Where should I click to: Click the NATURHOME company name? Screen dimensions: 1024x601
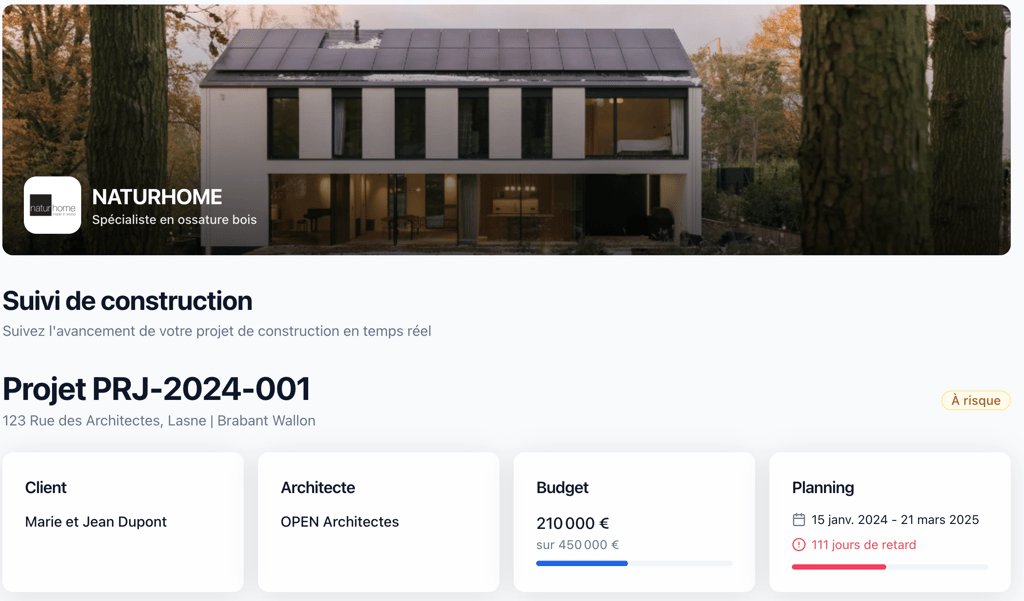[157, 197]
